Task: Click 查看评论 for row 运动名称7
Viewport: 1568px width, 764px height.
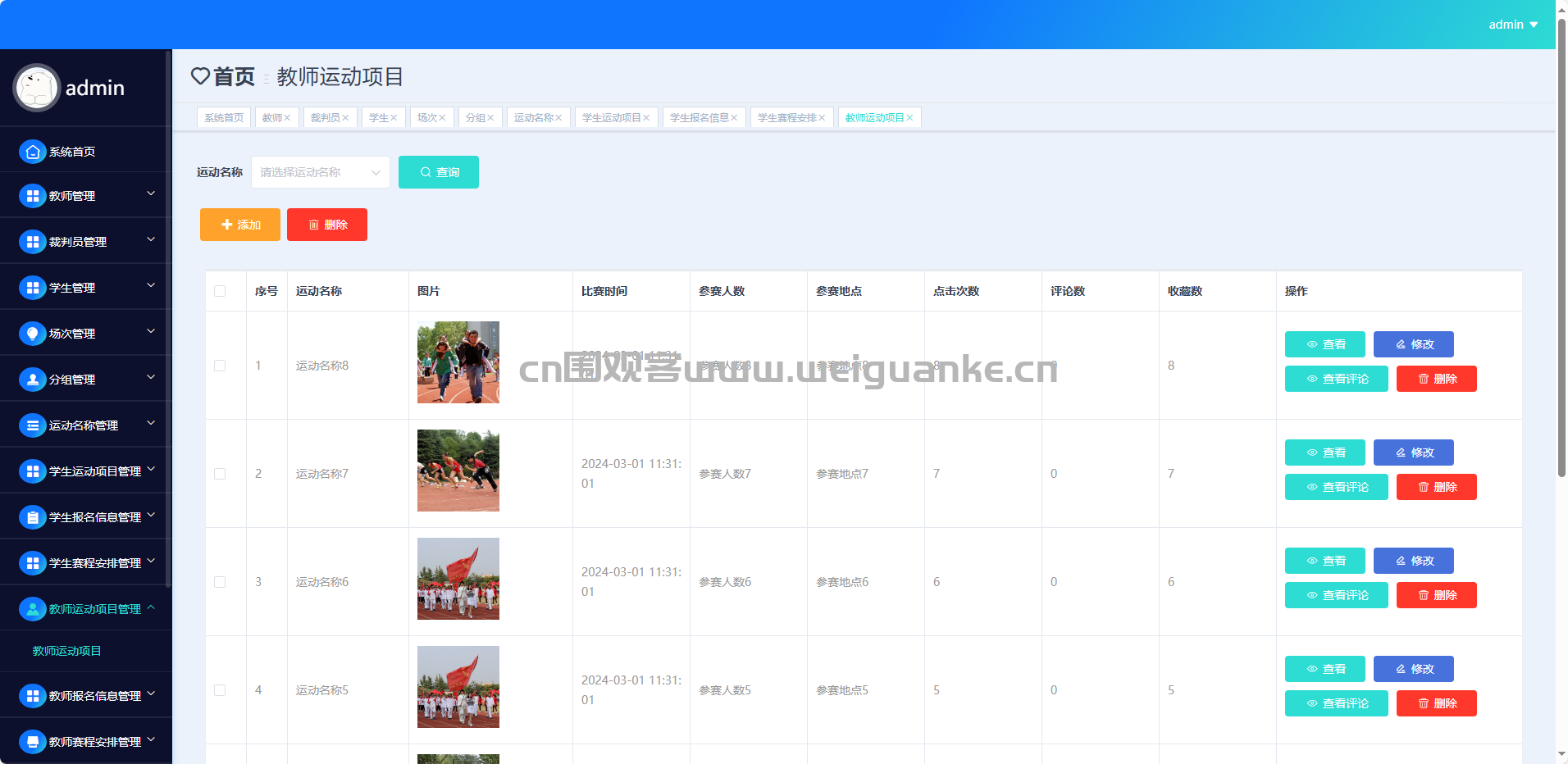Action: [x=1337, y=487]
